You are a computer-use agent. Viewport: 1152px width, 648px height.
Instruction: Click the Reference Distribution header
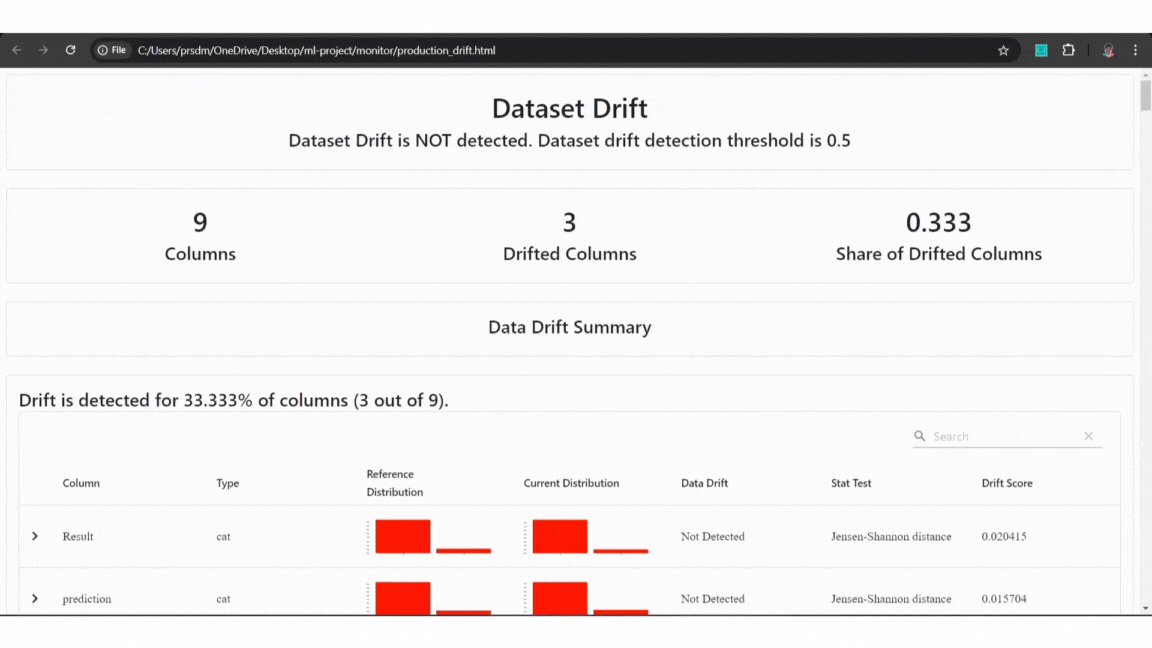point(395,483)
